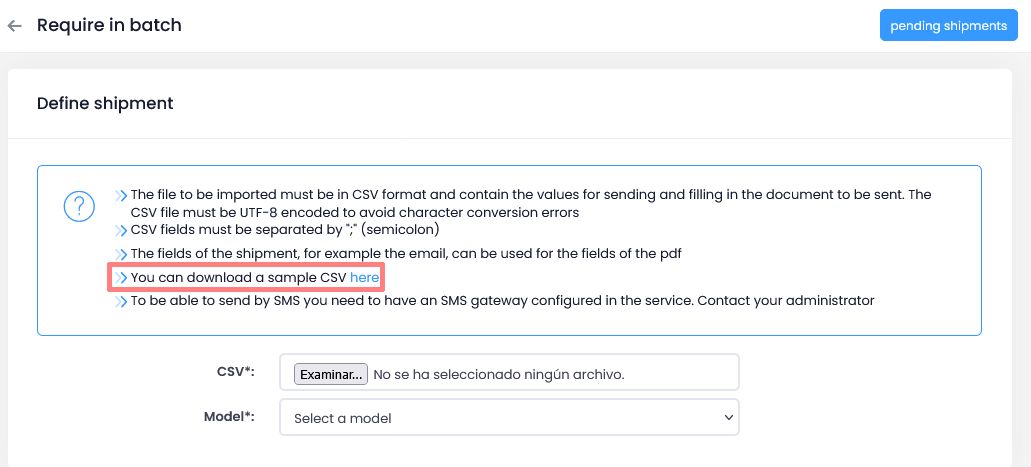Click the back arrow icon
The width and height of the screenshot is (1031, 467).
pos(14,26)
